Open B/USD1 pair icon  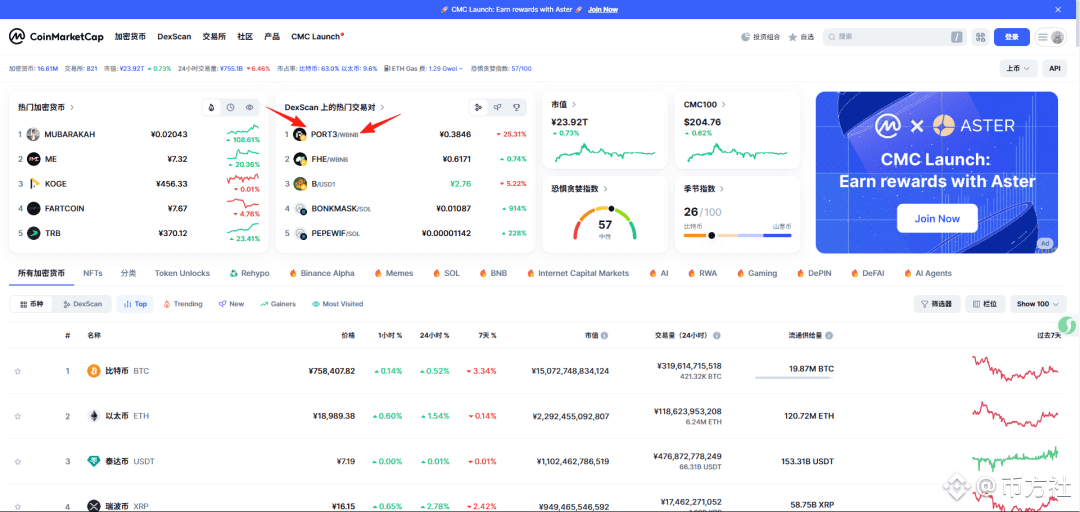click(300, 184)
